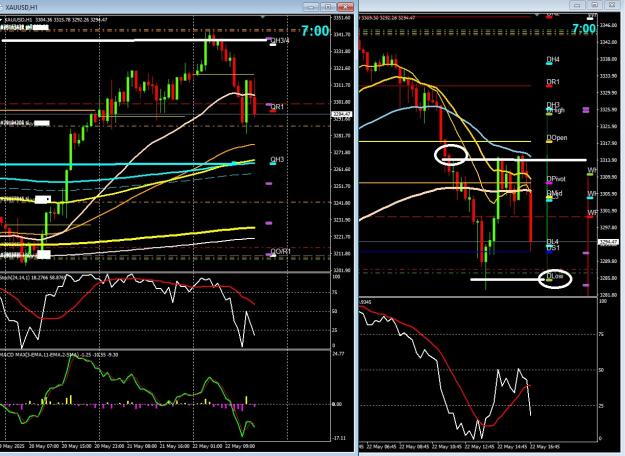Click the XAUUSD,H1 window title text
Viewport: 625px width, 456px height.
(22, 7)
